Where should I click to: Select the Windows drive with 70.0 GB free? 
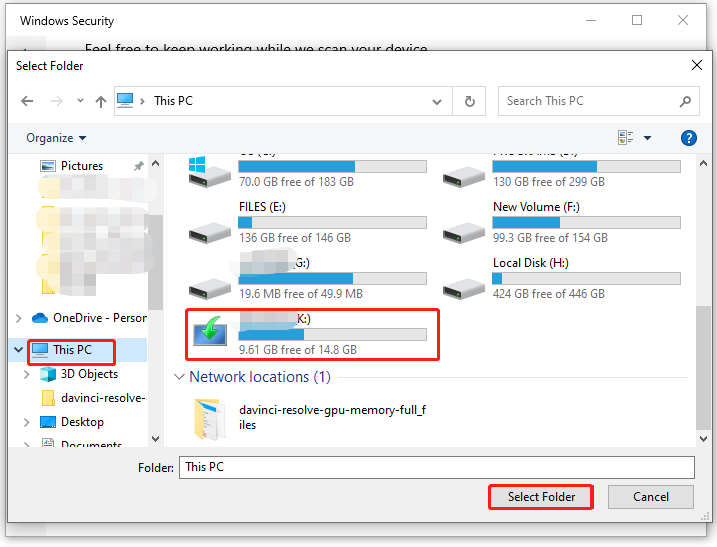click(x=307, y=172)
